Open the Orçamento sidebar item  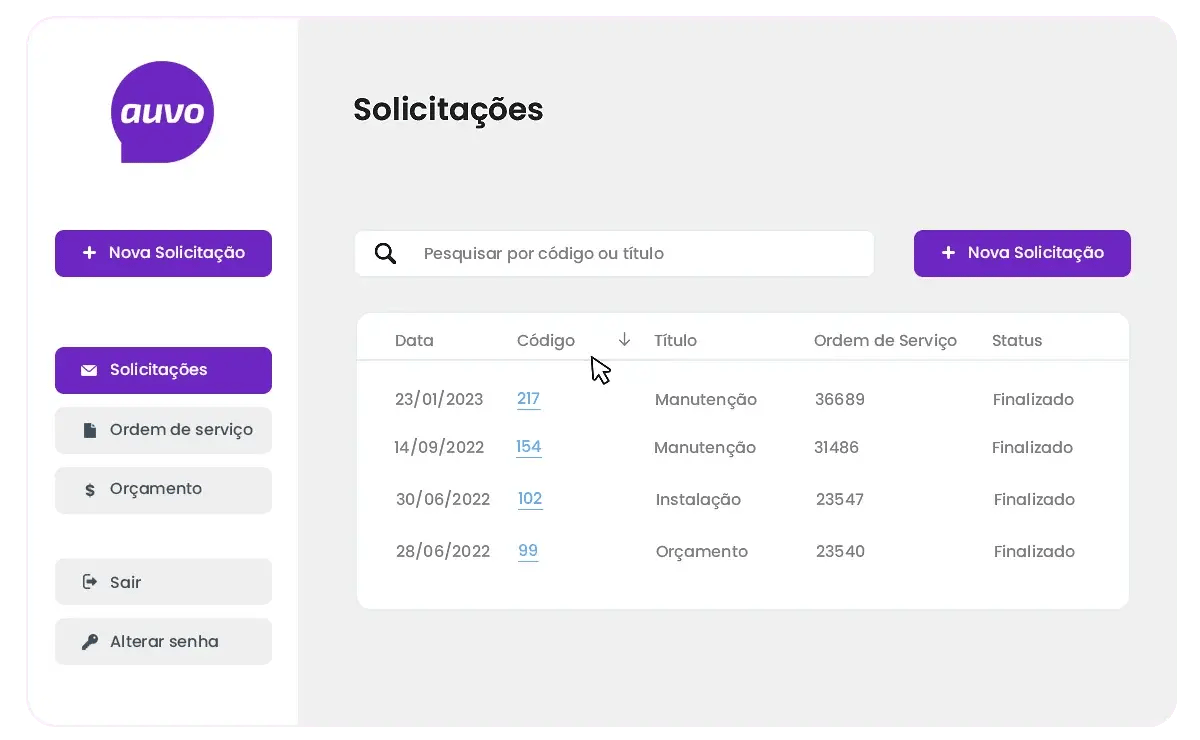click(163, 490)
